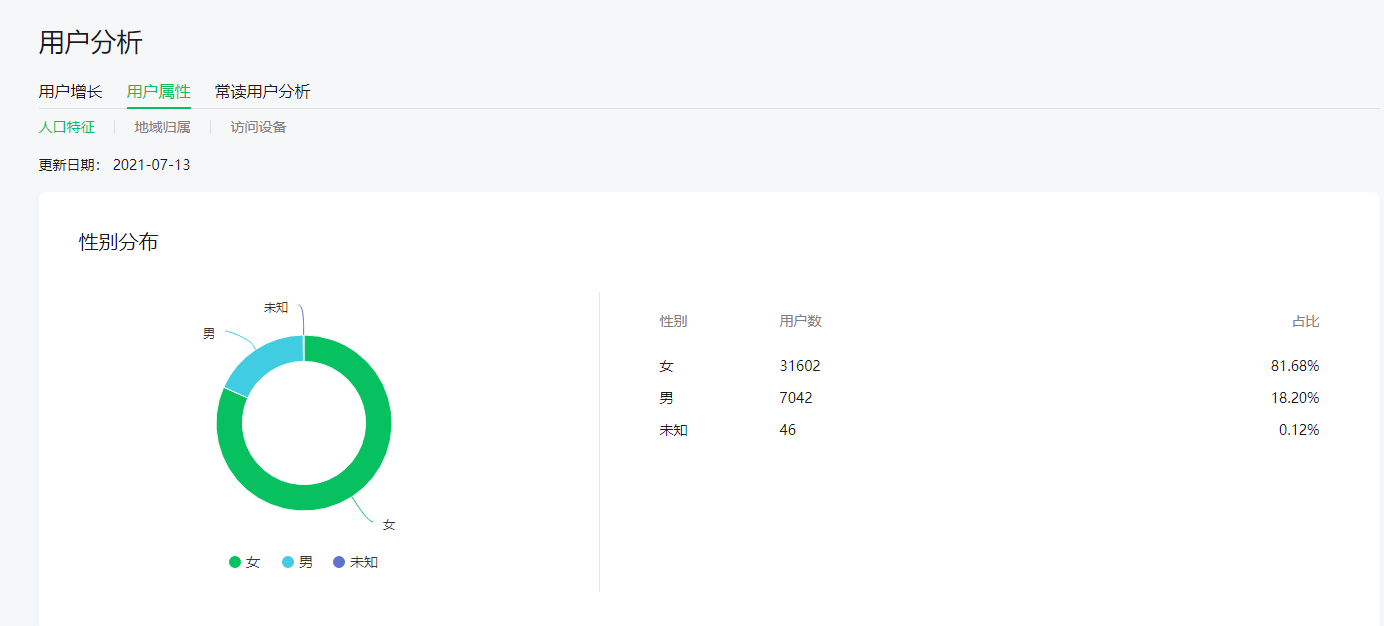This screenshot has width=1384, height=626.
Task: Toggle the green 女 legend dot
Action: (x=235, y=562)
